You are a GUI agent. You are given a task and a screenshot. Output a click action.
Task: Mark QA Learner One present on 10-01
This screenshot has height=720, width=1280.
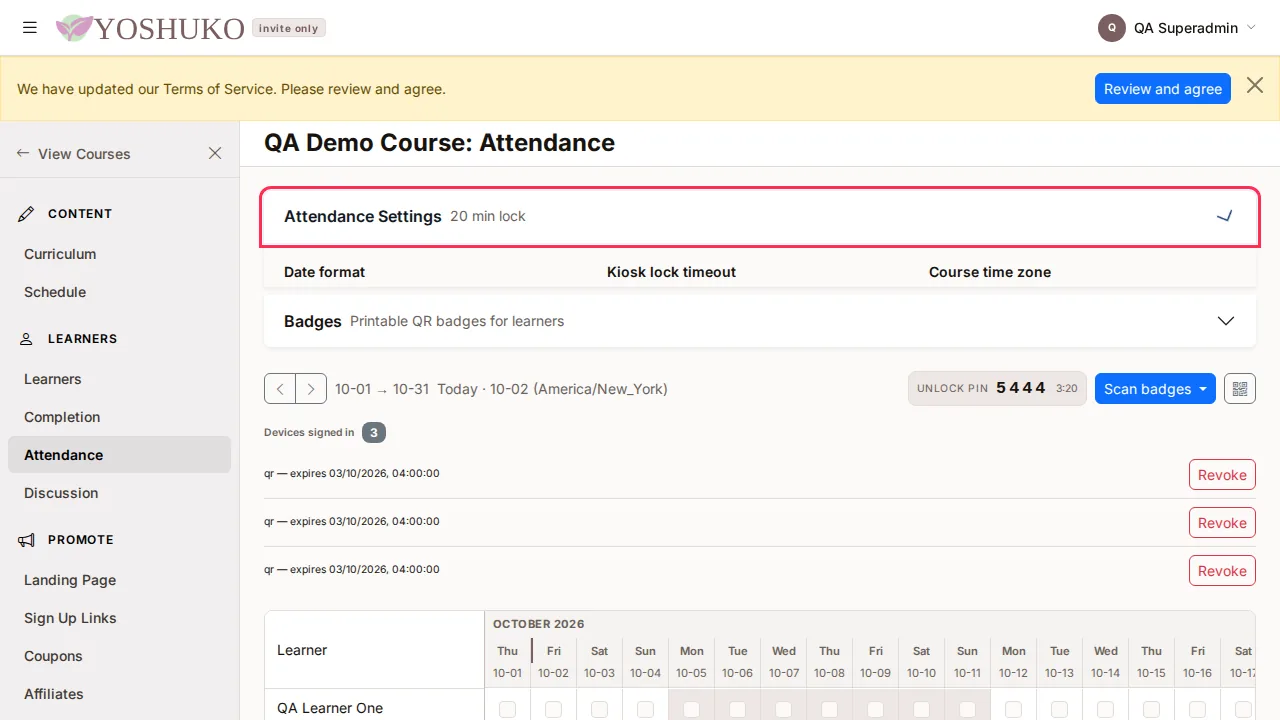point(508,709)
